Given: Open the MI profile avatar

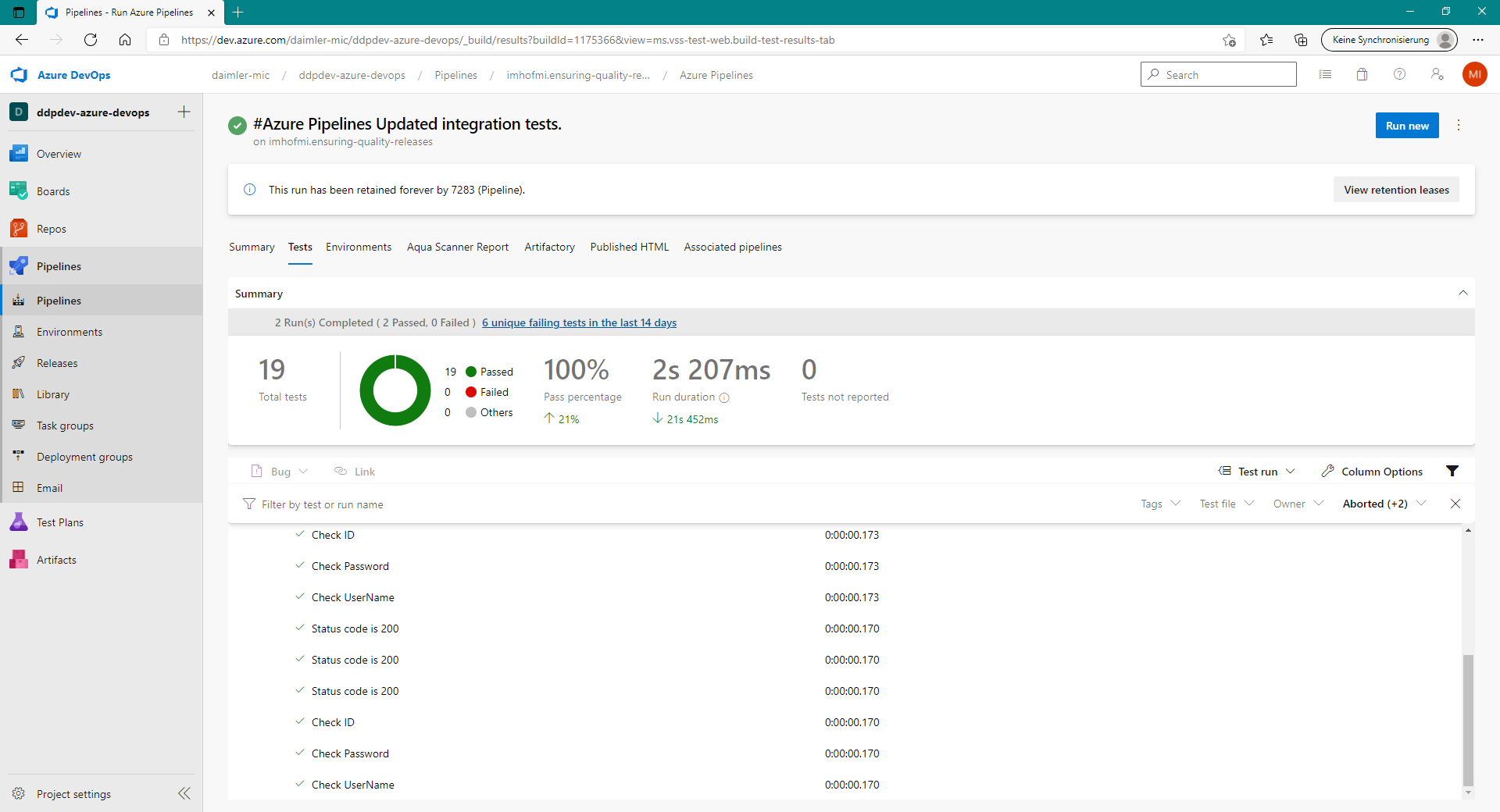Looking at the screenshot, I should tap(1474, 74).
